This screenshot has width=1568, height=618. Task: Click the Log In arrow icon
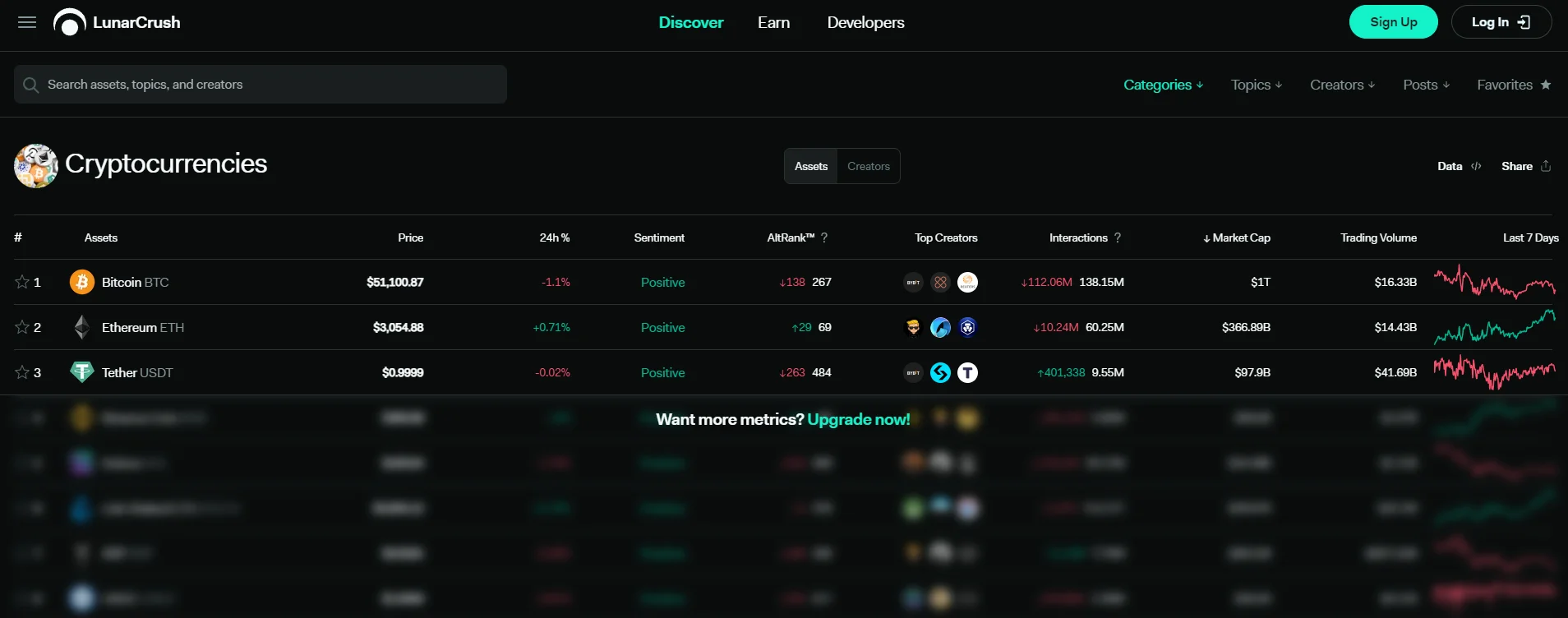point(1524,22)
